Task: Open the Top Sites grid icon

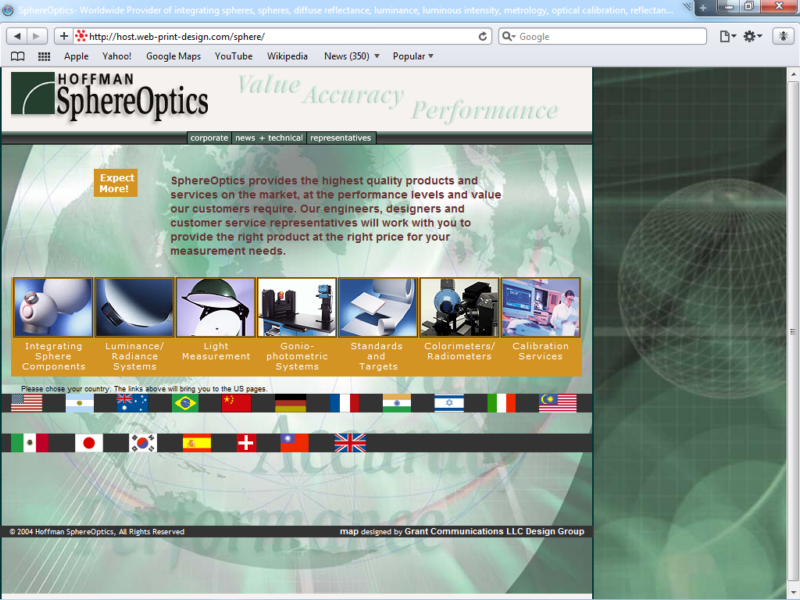Action: pyautogui.click(x=44, y=56)
